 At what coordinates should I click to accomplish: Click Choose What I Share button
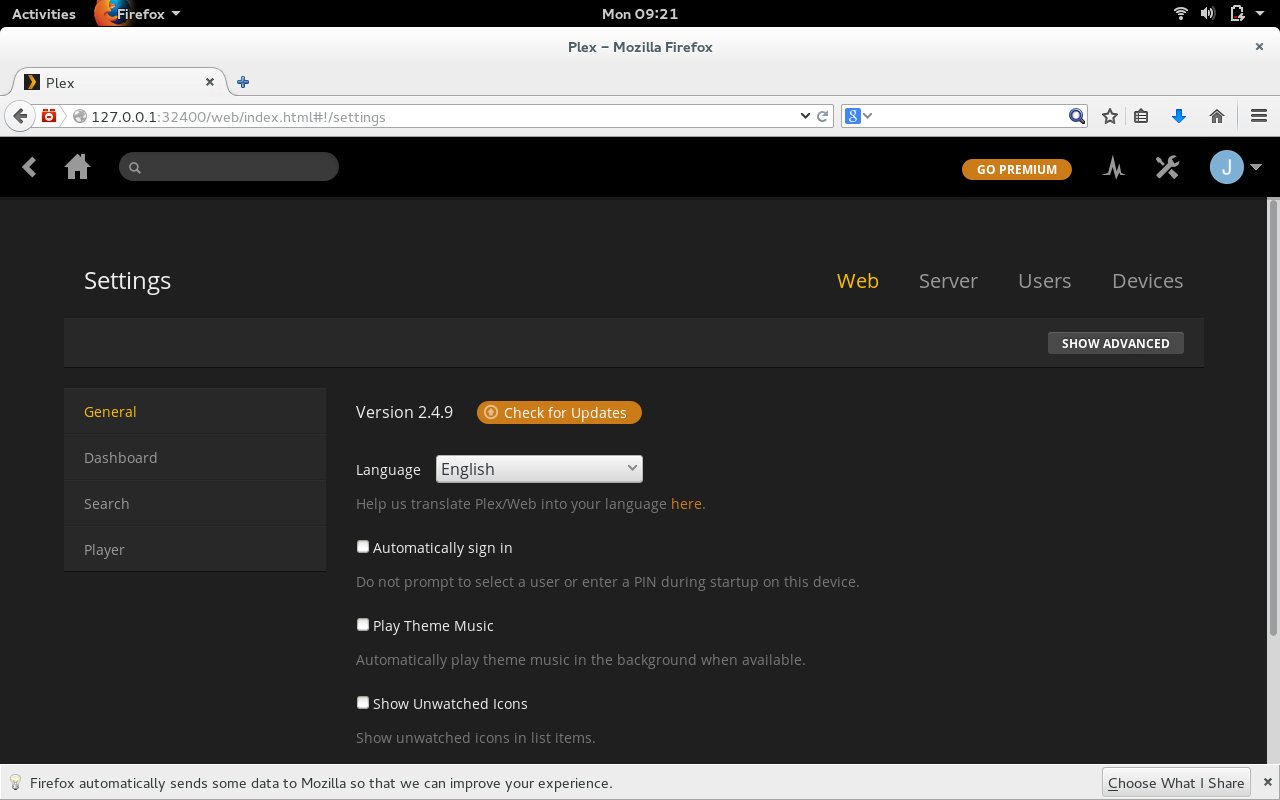pos(1176,783)
